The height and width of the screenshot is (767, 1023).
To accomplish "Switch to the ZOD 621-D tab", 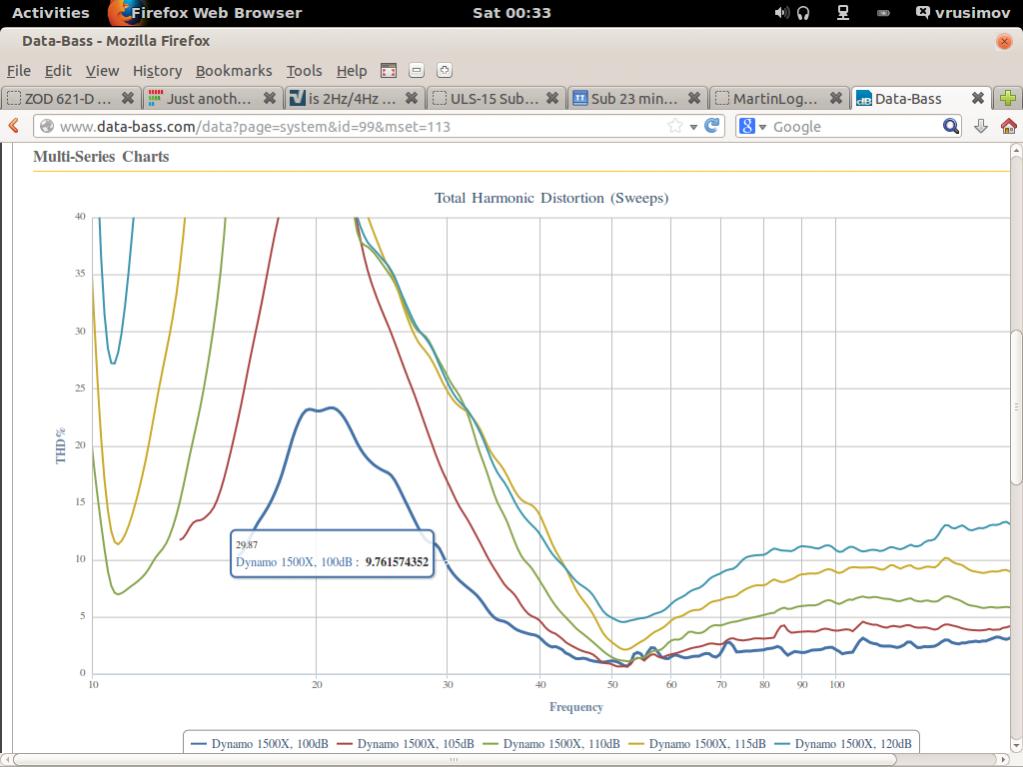I will click(x=69, y=98).
